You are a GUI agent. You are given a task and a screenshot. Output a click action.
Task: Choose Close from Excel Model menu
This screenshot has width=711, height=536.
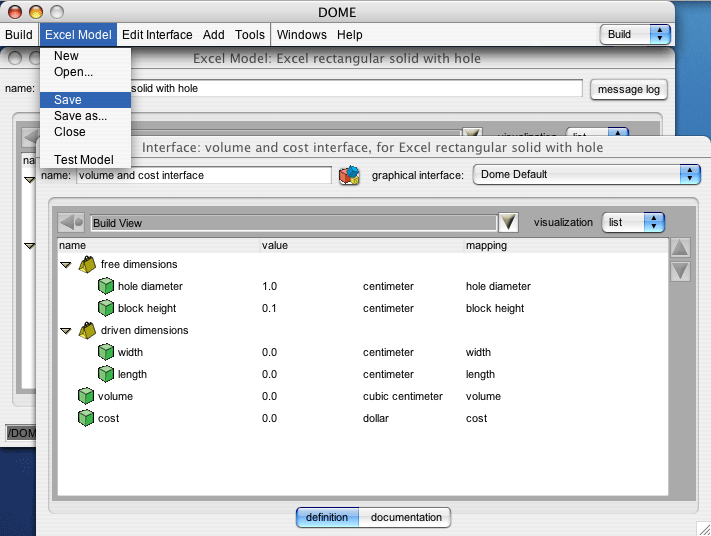85,132
